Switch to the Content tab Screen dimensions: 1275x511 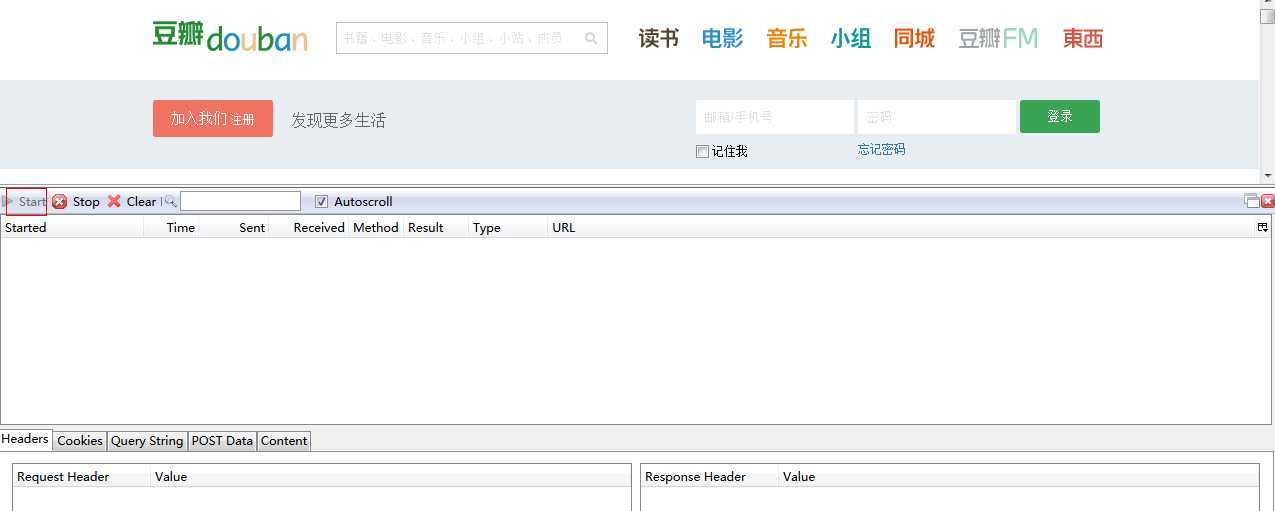(284, 440)
